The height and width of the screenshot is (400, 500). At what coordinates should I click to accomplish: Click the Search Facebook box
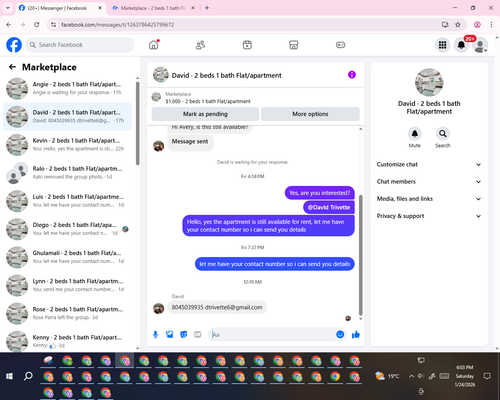(x=80, y=45)
